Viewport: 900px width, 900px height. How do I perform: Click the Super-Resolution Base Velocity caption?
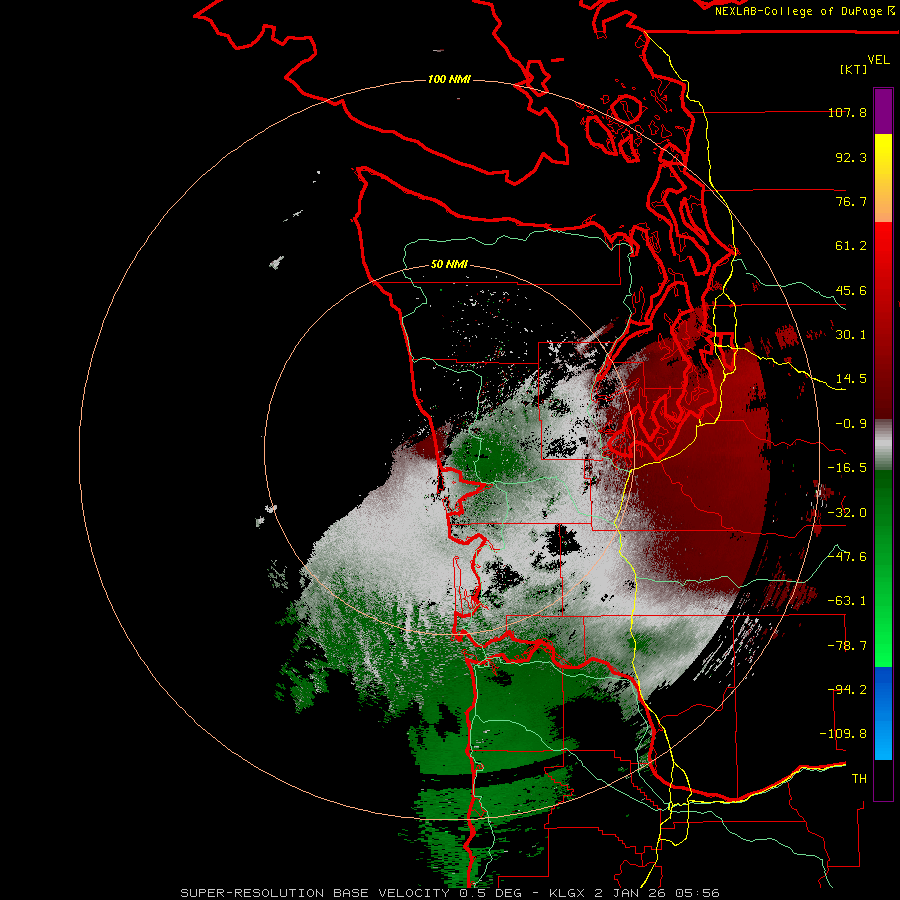click(x=450, y=893)
